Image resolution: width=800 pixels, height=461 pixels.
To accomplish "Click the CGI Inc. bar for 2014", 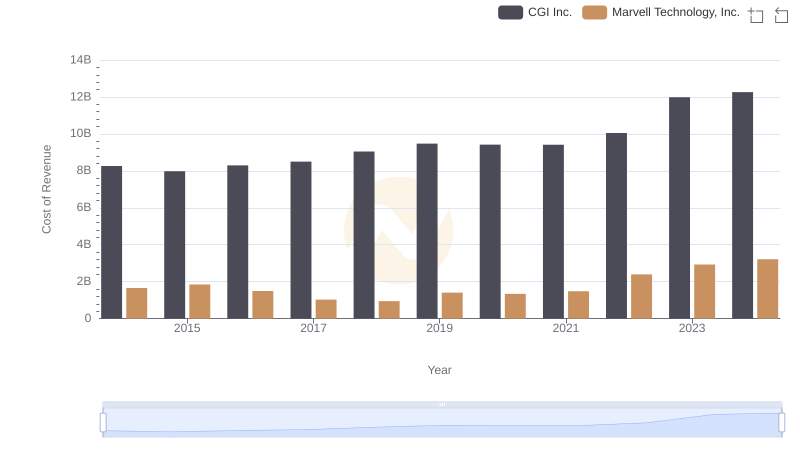I will [112, 242].
